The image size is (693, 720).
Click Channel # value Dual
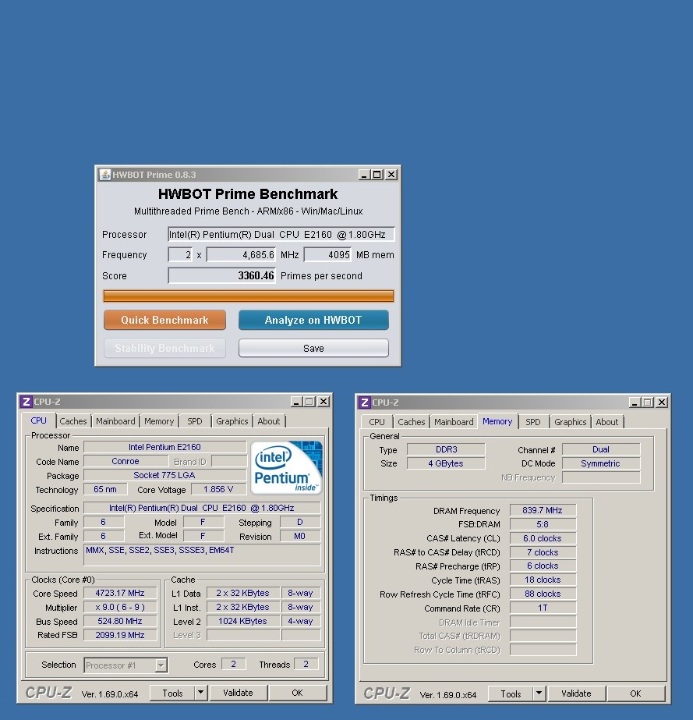[x=601, y=450]
